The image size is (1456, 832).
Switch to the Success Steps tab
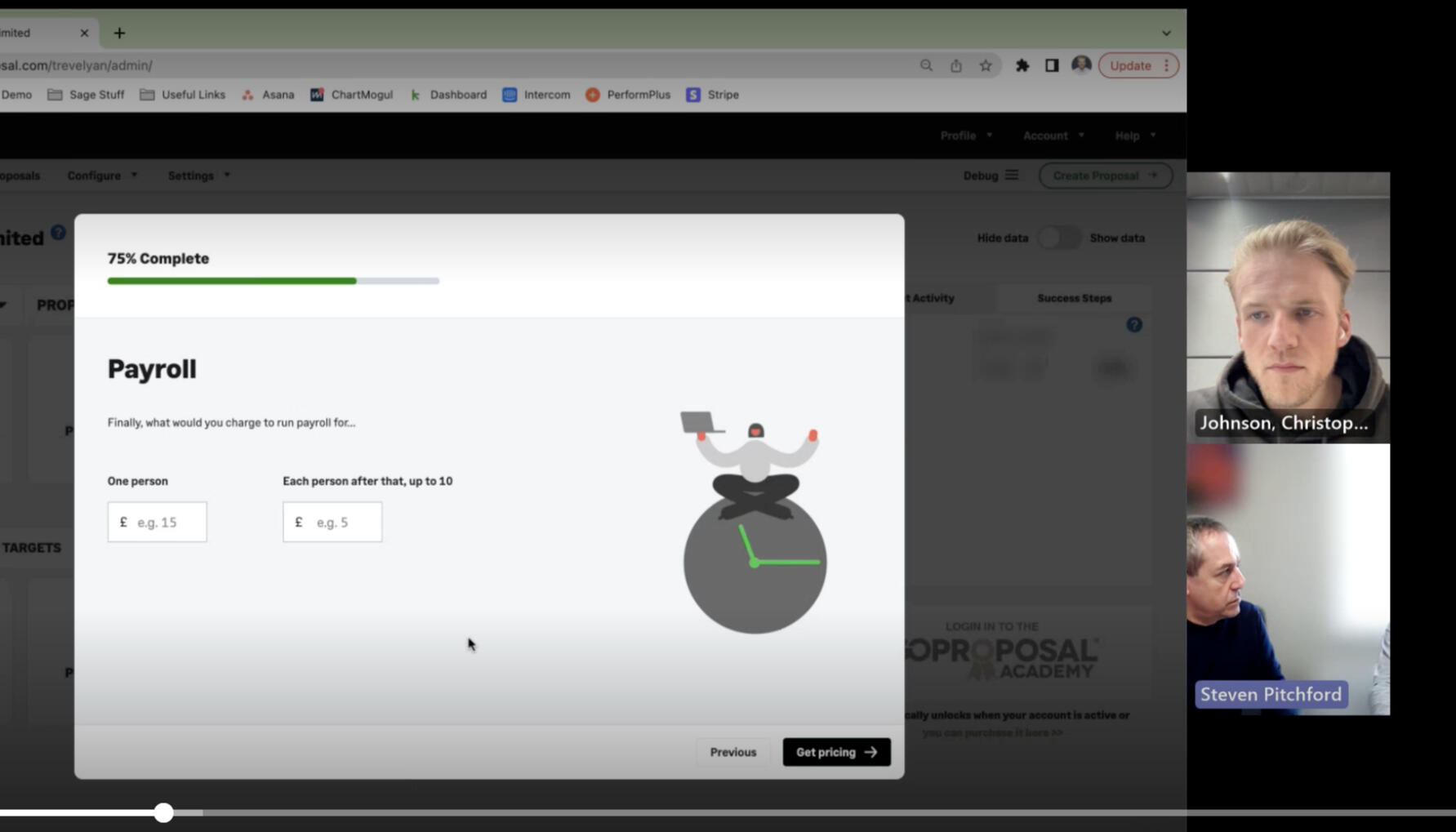click(x=1074, y=298)
